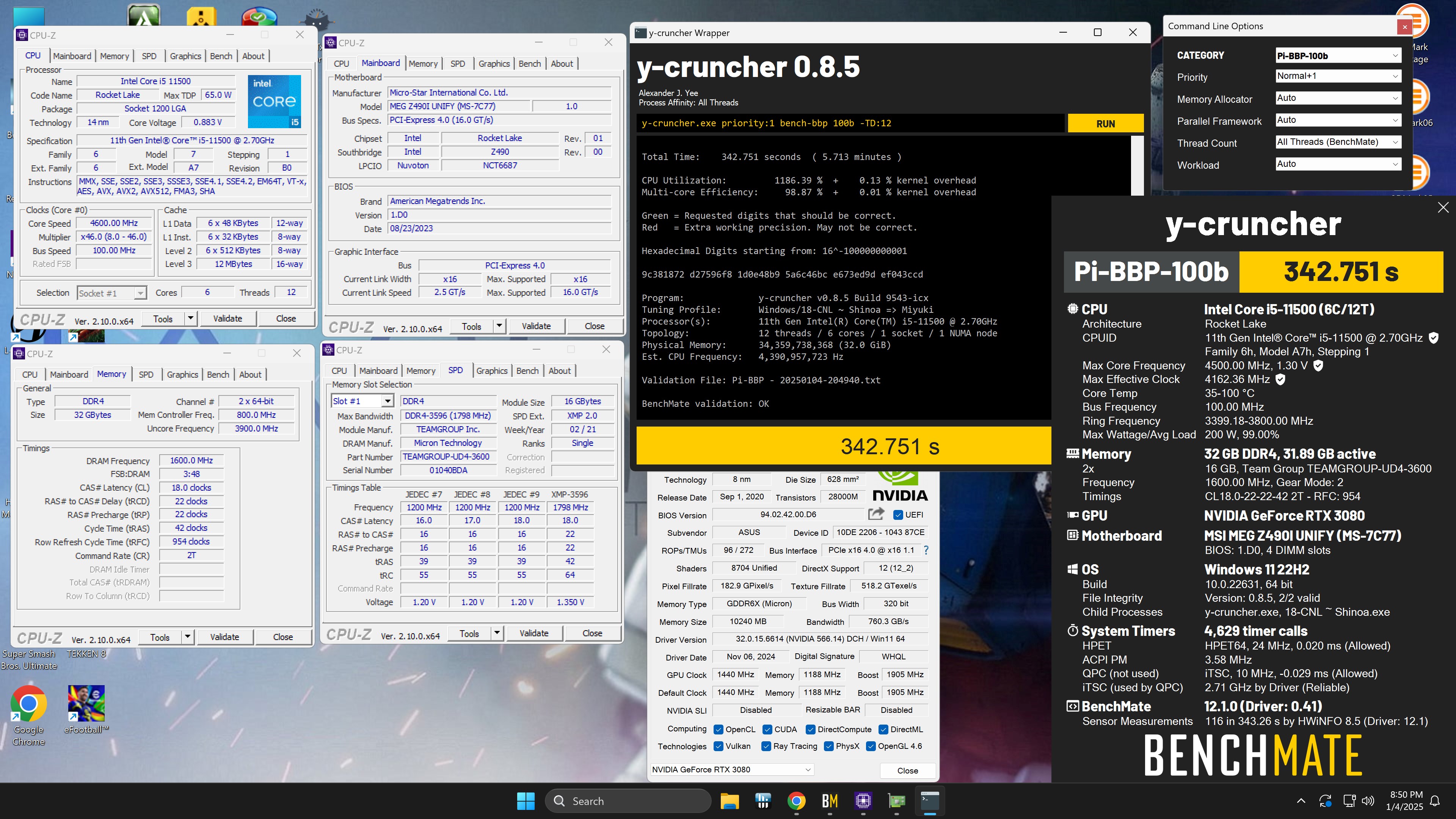Click the CPU-Z SPD window title icon
Viewport: 1456px width, 819px height.
pyautogui.click(x=328, y=350)
